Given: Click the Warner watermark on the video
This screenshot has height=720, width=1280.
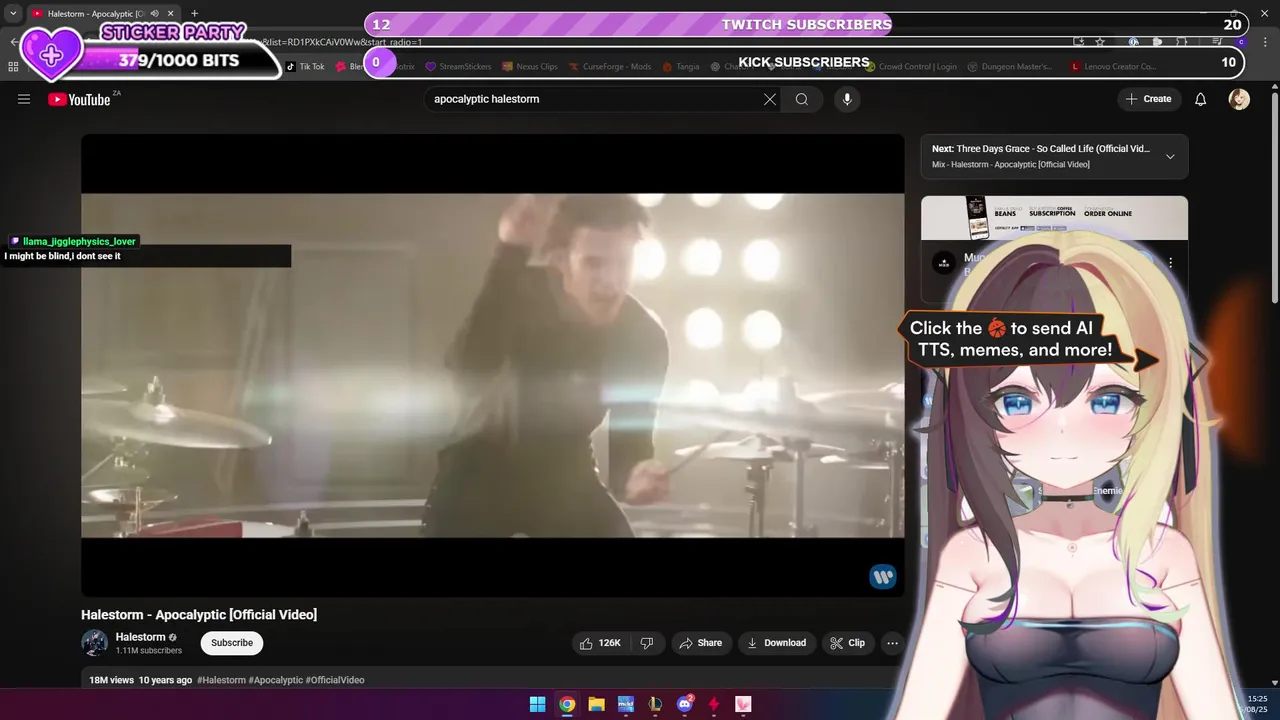Looking at the screenshot, I should (882, 577).
